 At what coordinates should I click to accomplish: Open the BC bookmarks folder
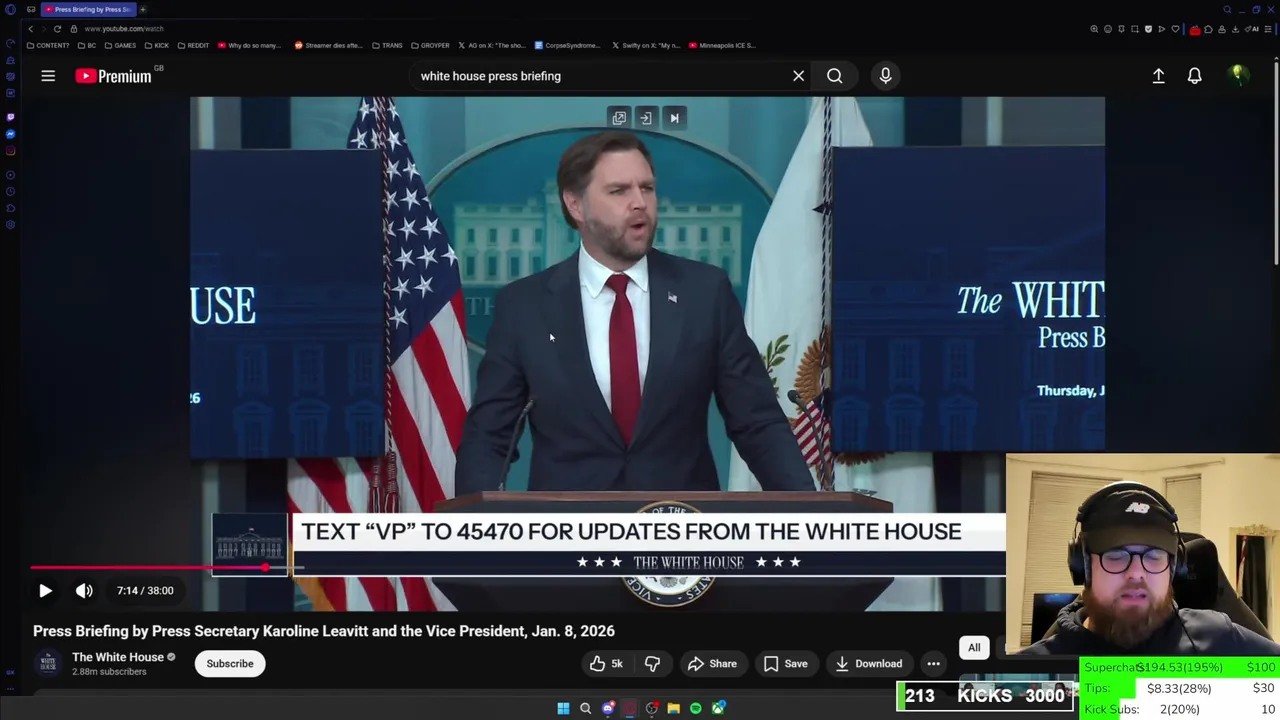coord(88,45)
